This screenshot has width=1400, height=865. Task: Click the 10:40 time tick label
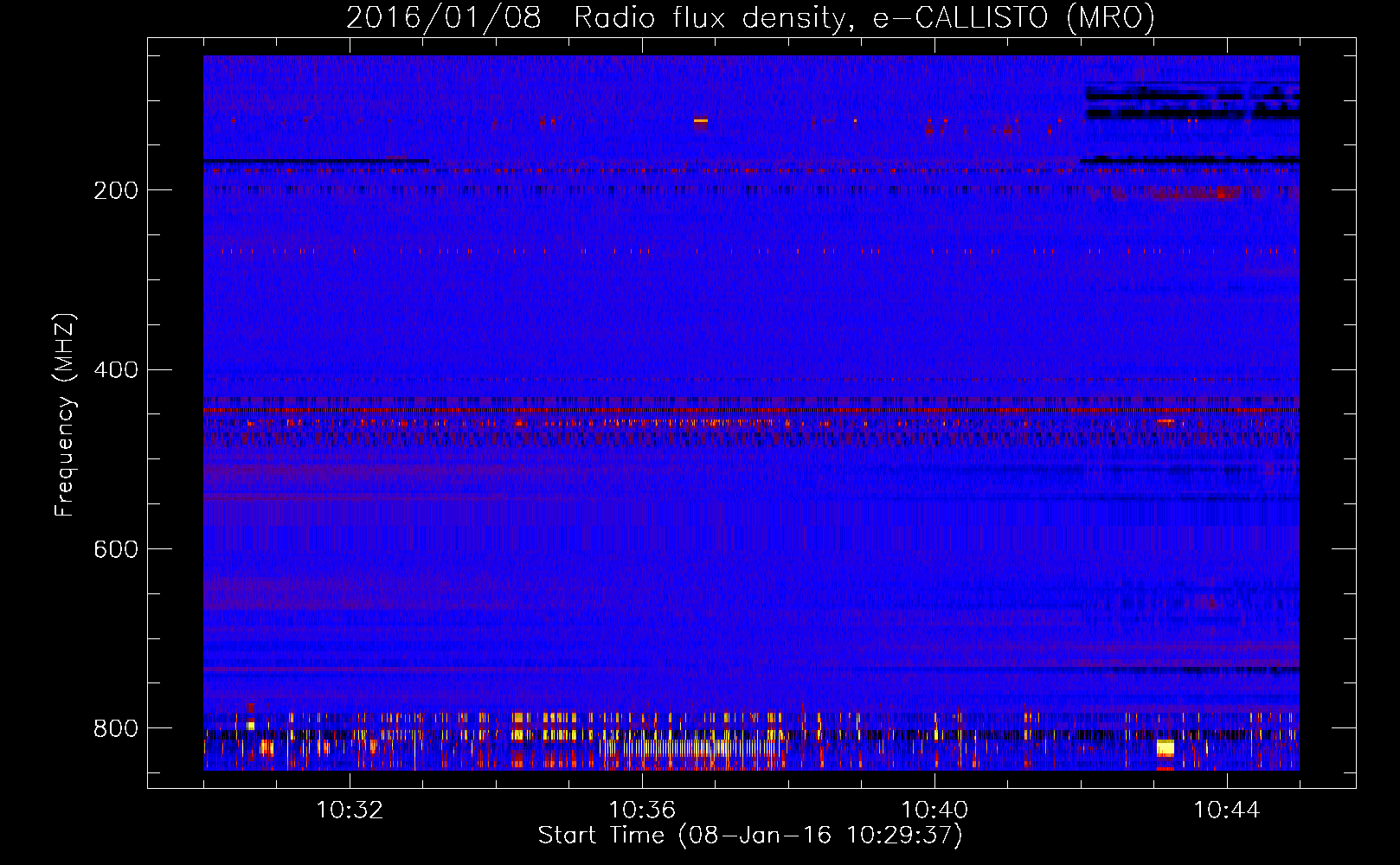[934, 811]
